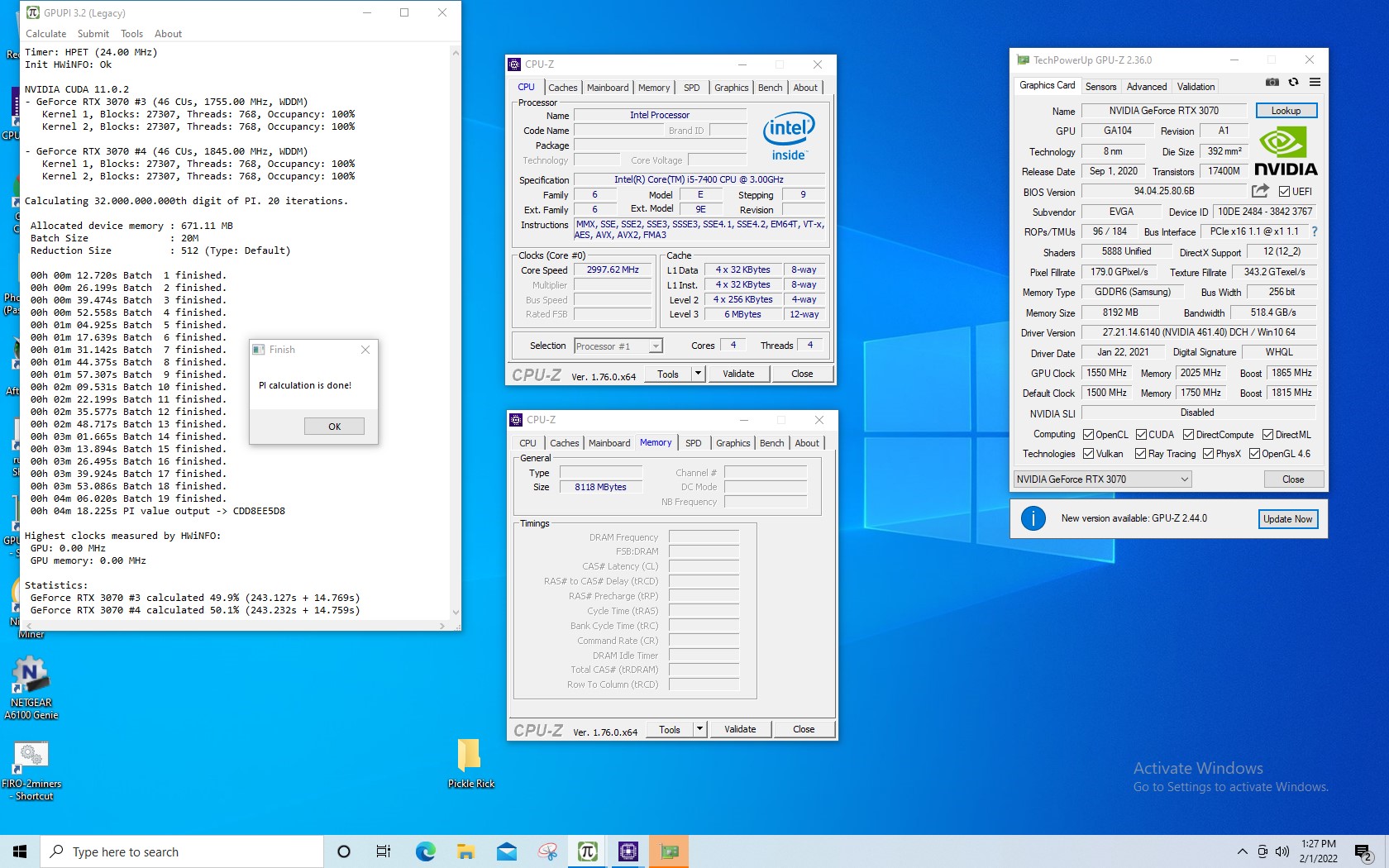The height and width of the screenshot is (868, 1389).
Task: Show hidden tray icons chevron
Action: pos(1242,851)
